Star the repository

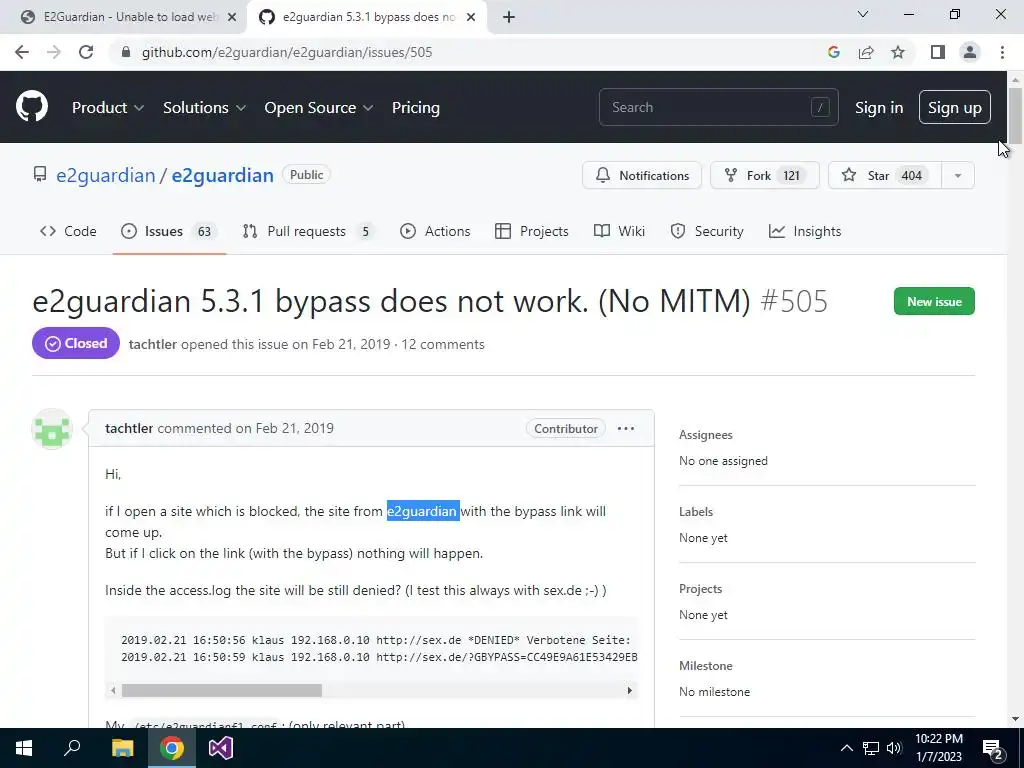click(884, 175)
